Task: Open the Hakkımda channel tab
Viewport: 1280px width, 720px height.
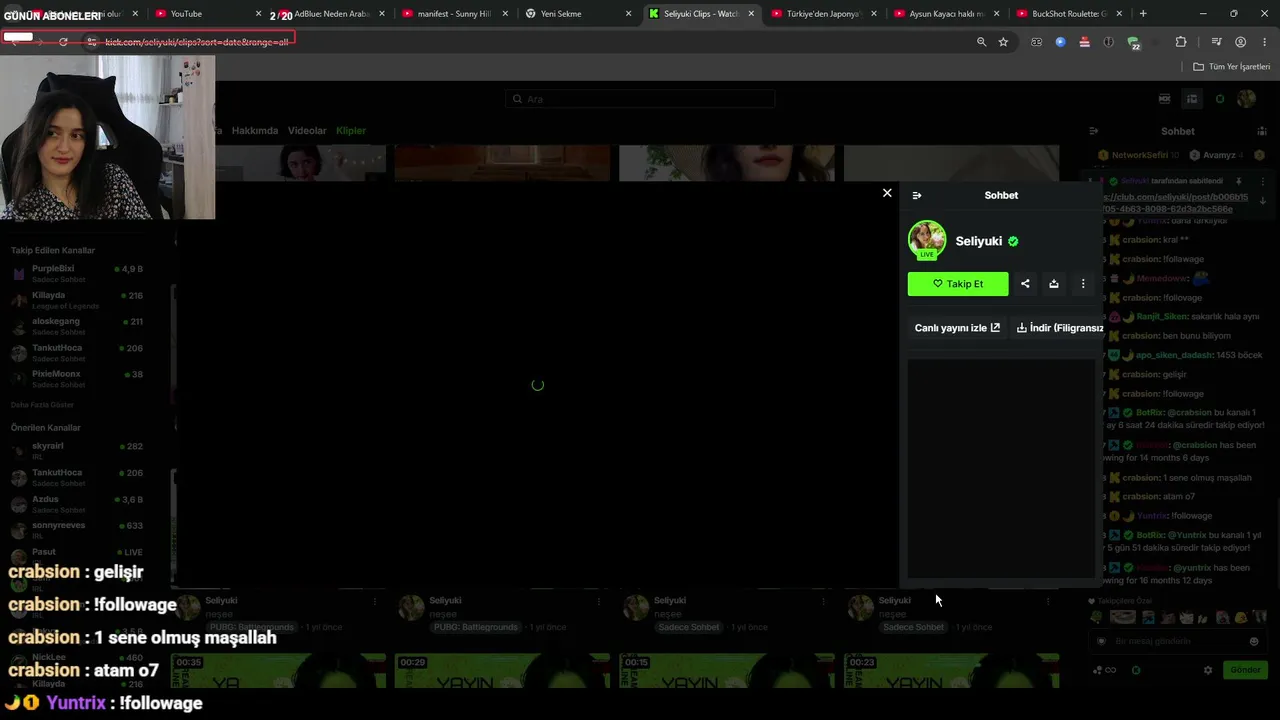Action: (255, 131)
